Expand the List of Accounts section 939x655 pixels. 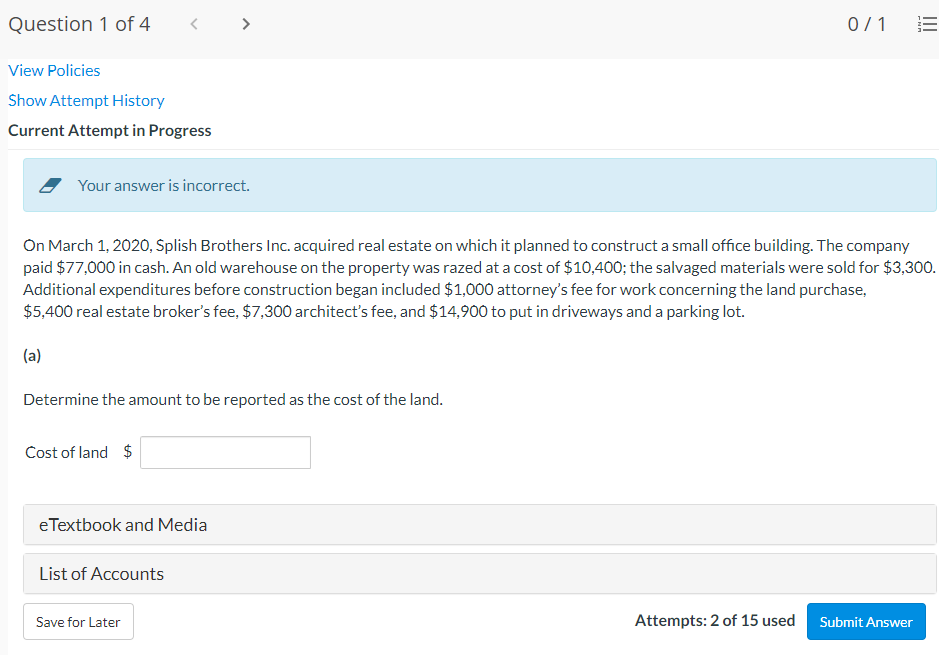point(100,573)
